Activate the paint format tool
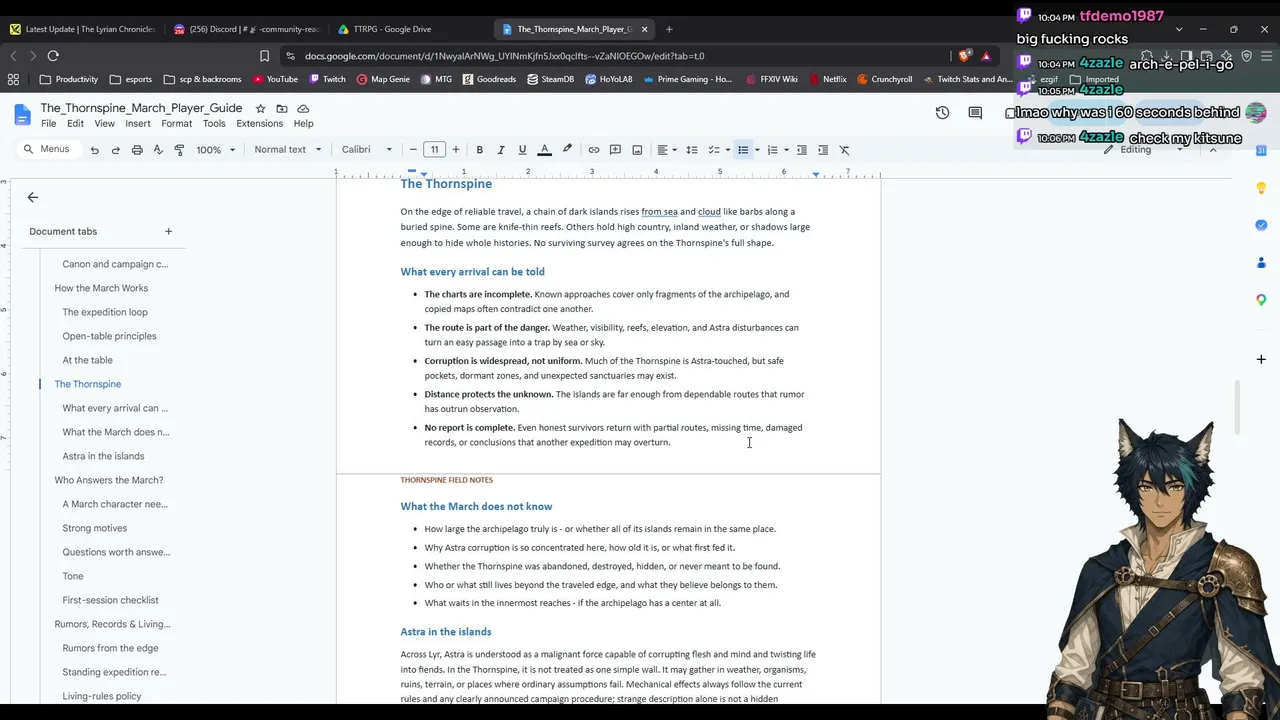Viewport: 1280px width, 720px height. point(179,150)
